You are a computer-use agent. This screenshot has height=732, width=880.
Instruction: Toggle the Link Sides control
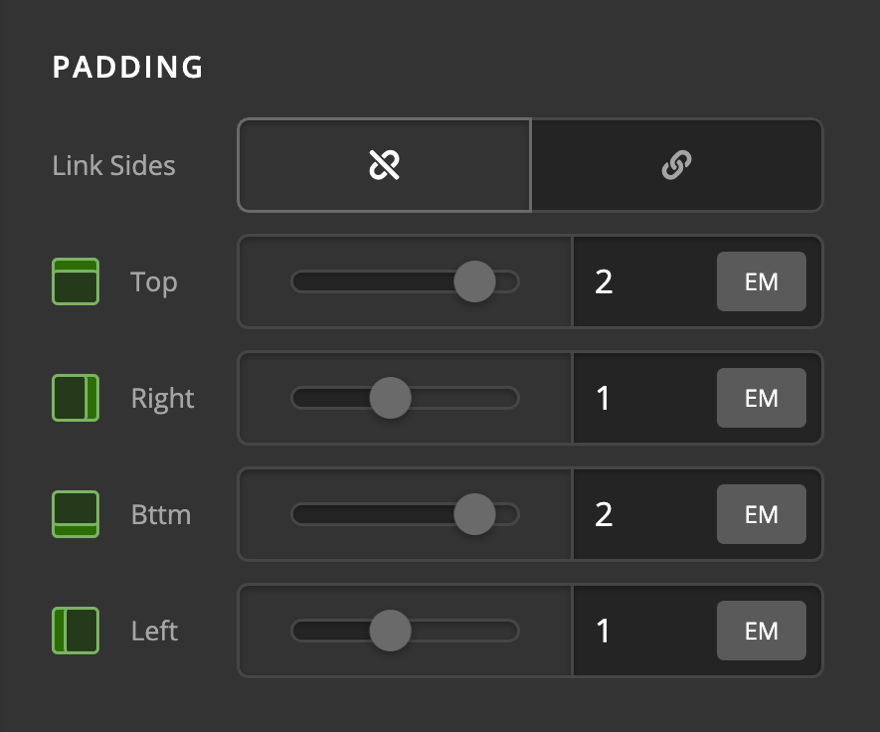(x=530, y=165)
